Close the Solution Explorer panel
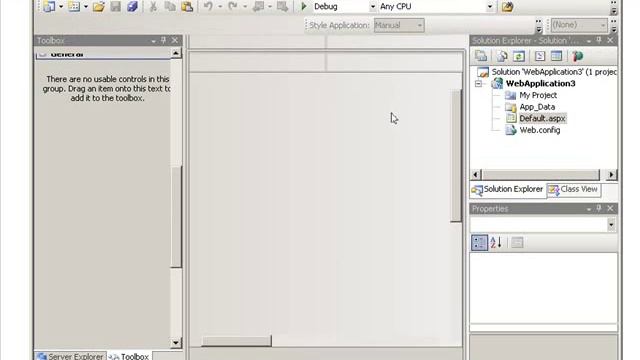Screen dimensions: 640x360 (x=610, y=40)
